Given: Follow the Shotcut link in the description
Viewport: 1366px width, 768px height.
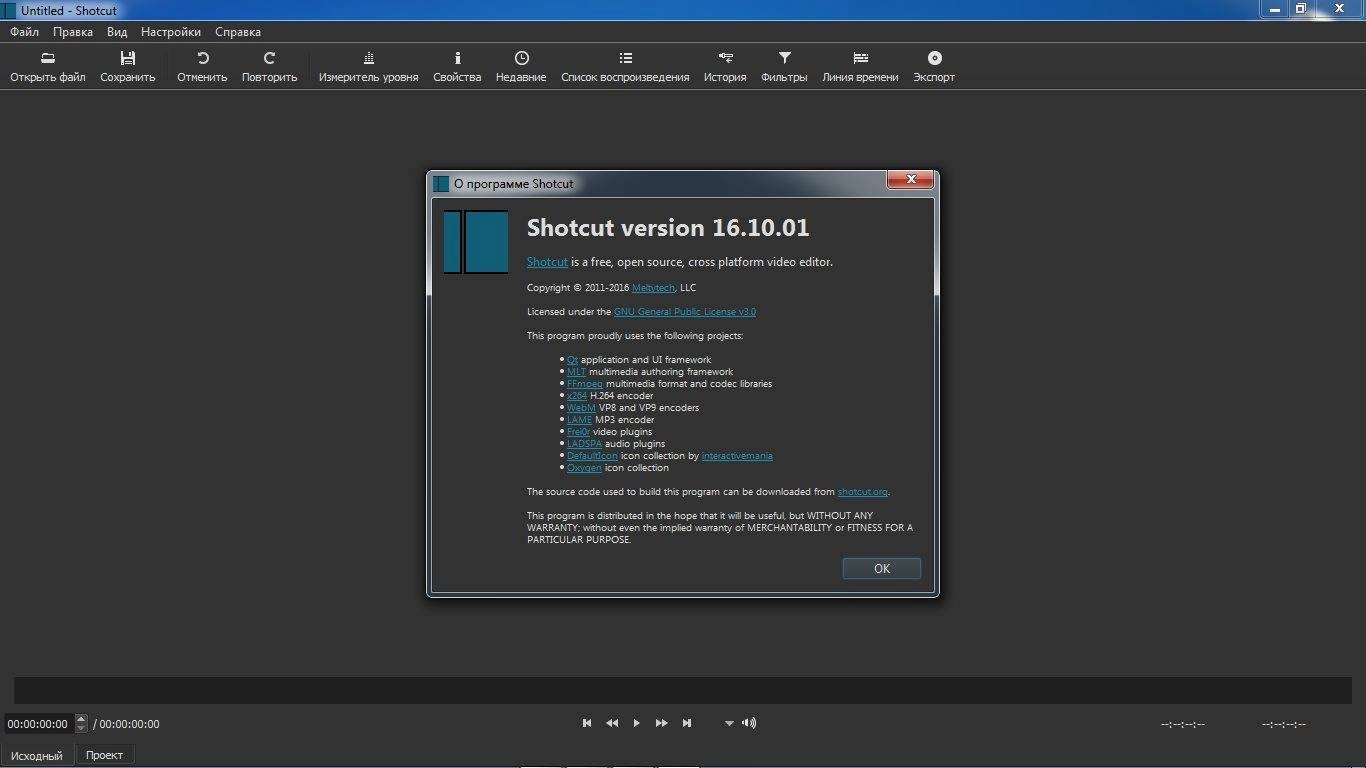Looking at the screenshot, I should [547, 262].
